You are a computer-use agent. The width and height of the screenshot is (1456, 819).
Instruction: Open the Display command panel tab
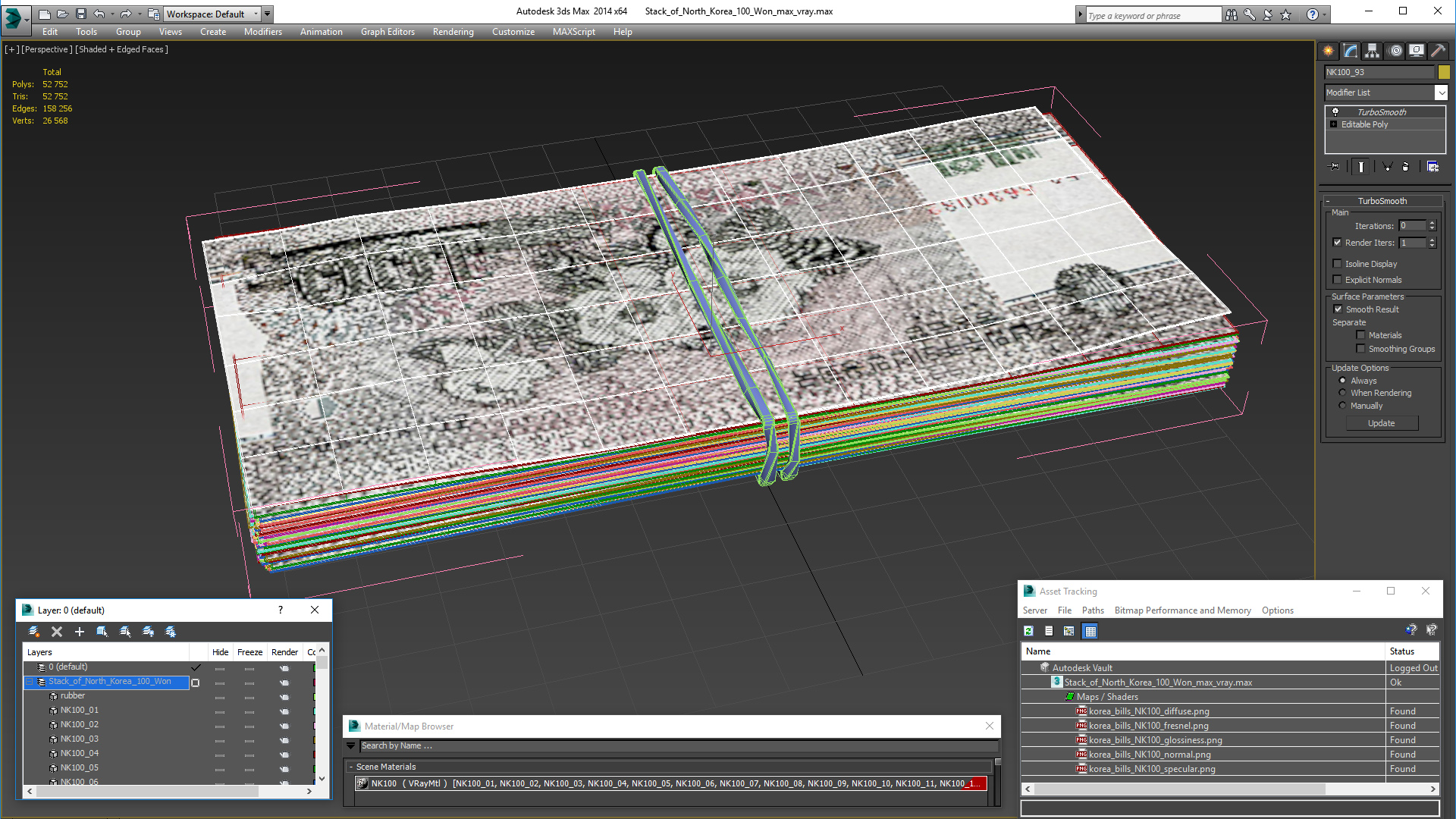click(1417, 51)
